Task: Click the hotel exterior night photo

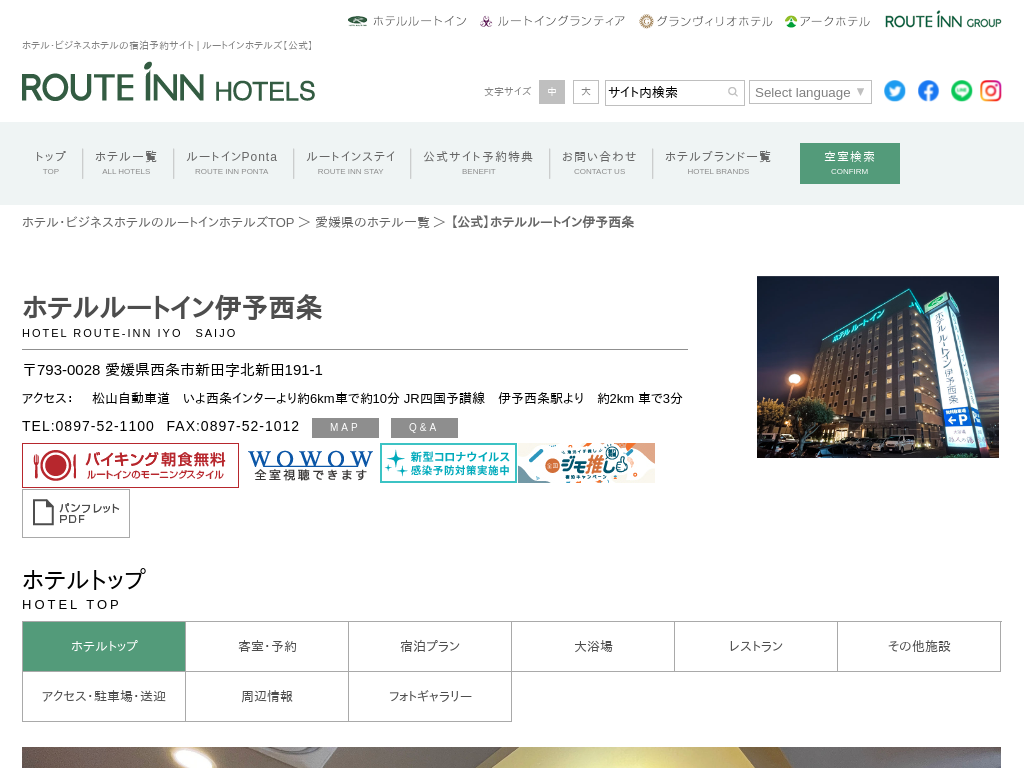Action: pos(878,367)
